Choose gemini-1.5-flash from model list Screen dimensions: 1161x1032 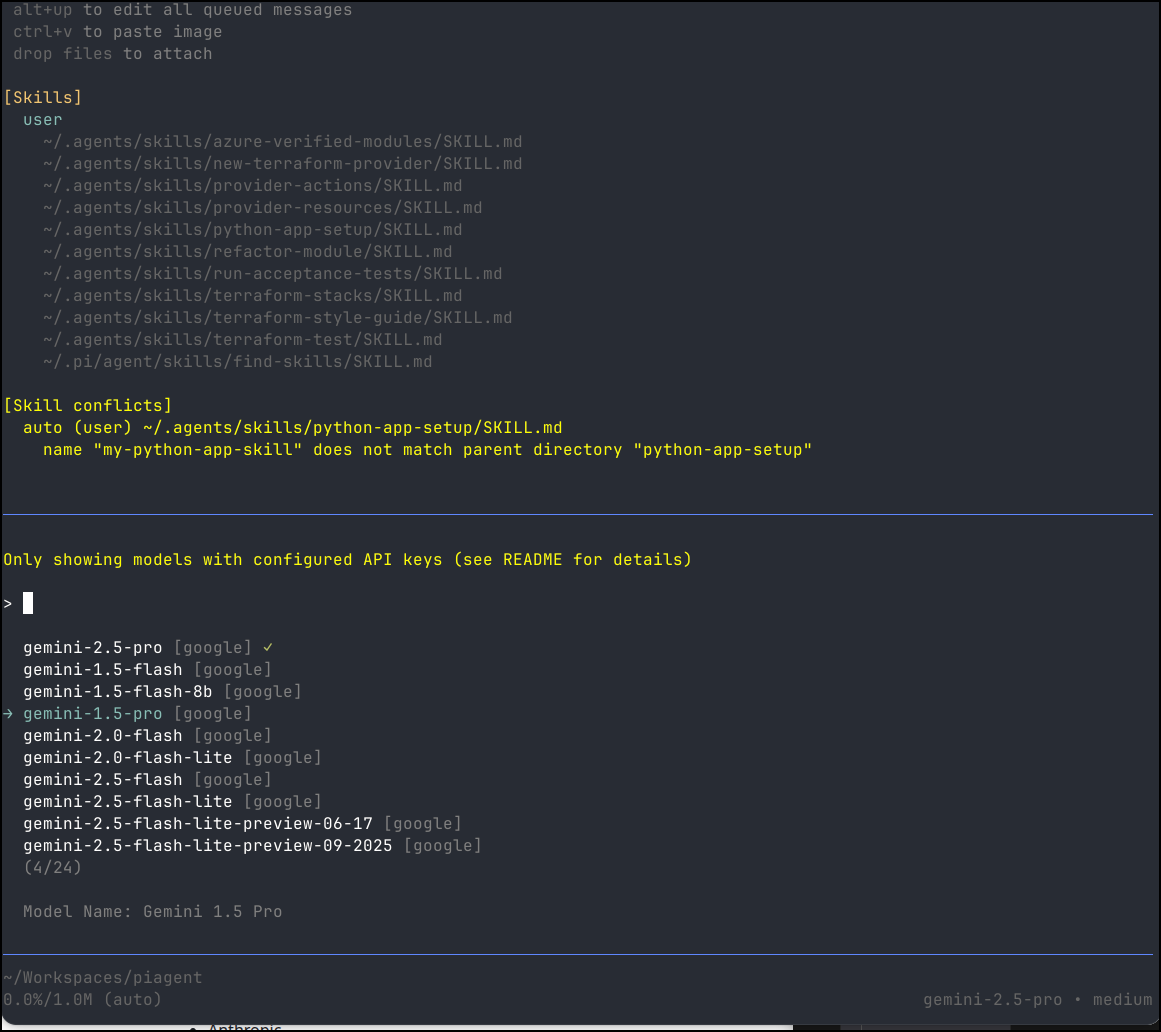pos(102,670)
